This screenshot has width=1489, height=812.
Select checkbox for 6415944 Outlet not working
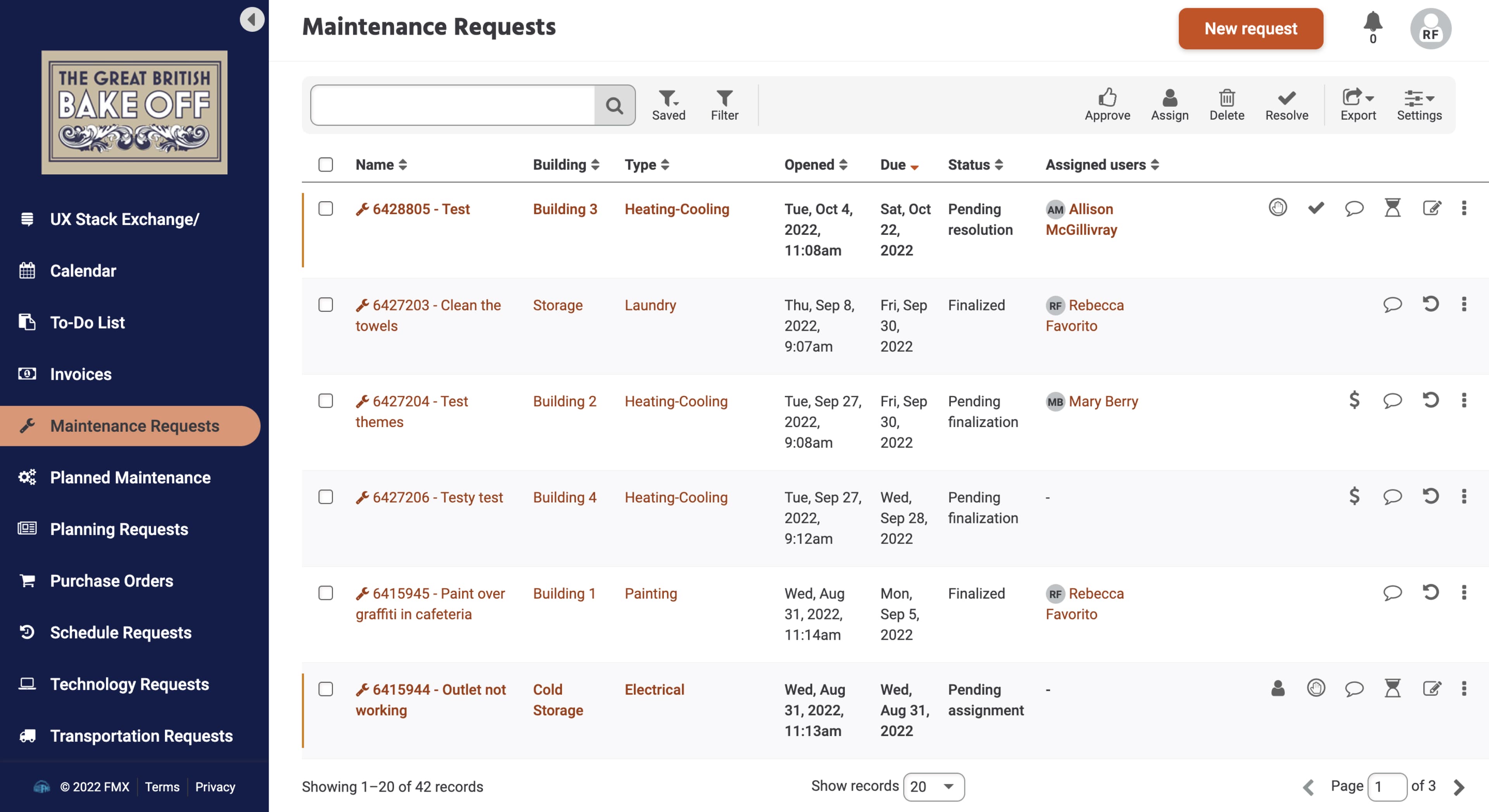pyautogui.click(x=325, y=689)
